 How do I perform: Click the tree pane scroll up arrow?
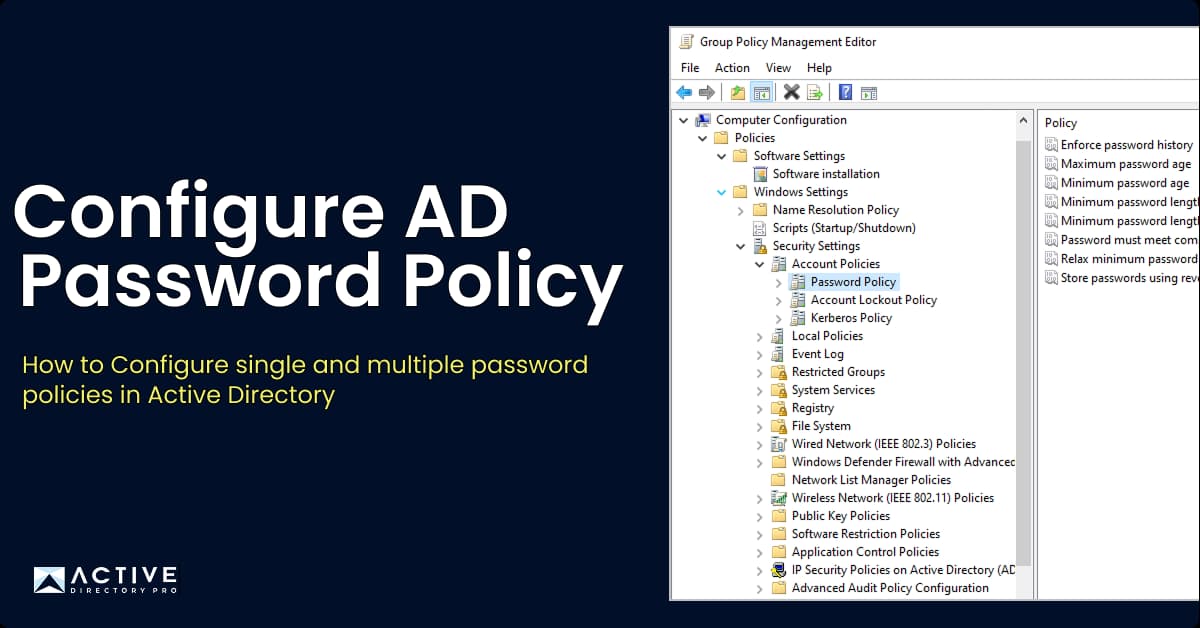1024,120
